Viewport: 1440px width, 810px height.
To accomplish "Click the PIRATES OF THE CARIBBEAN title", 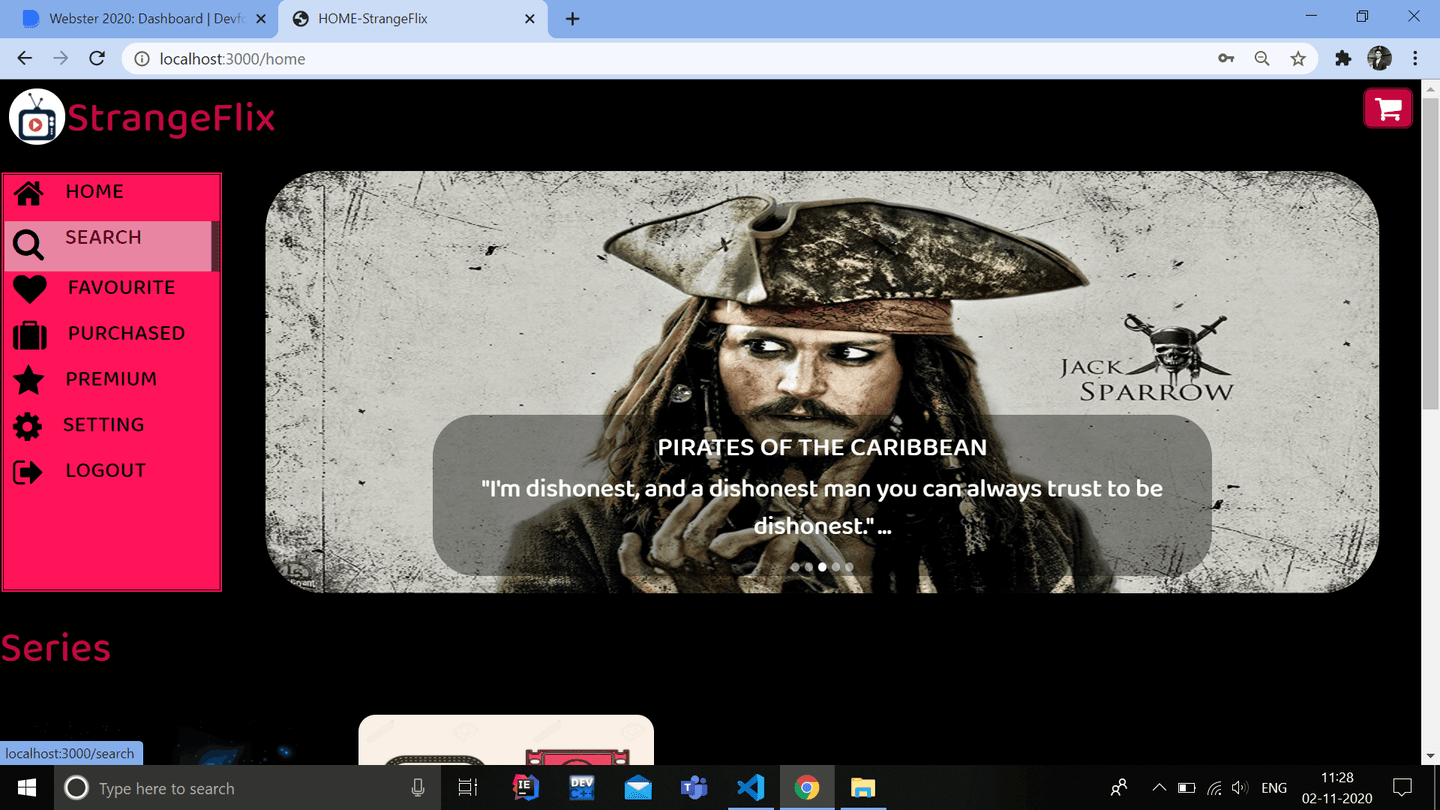I will [822, 447].
